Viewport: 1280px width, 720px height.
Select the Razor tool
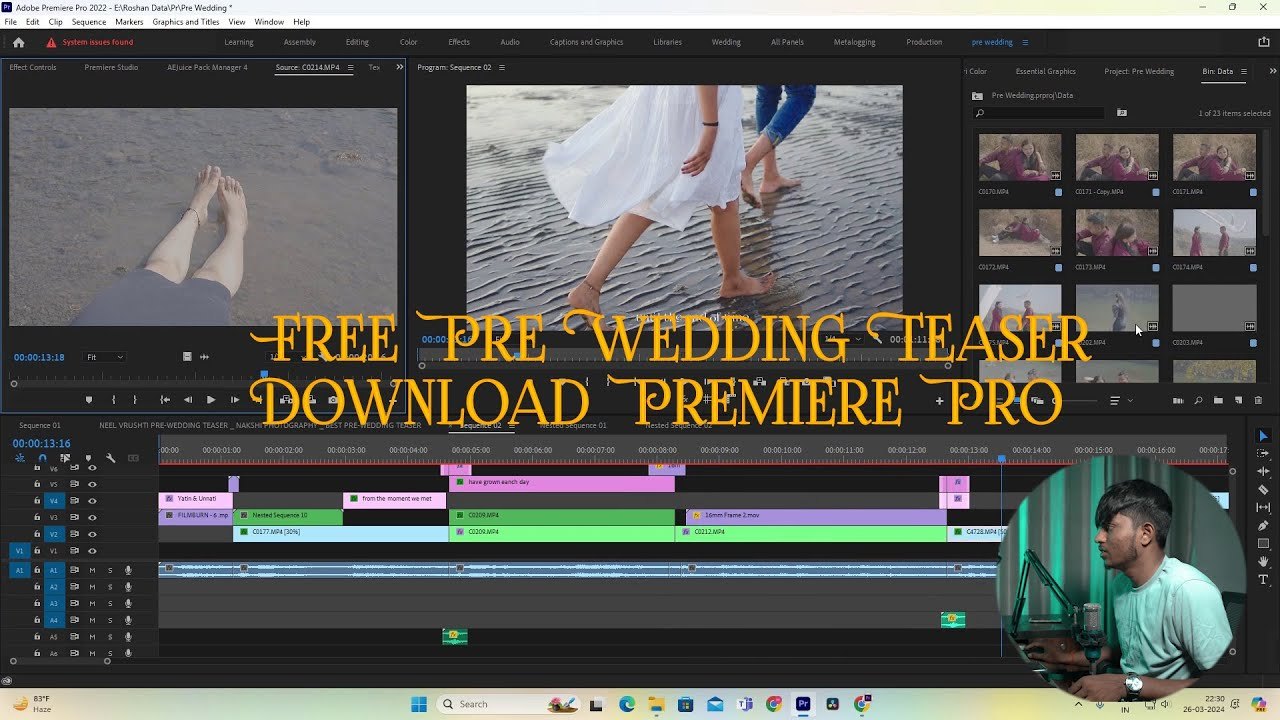[x=1263, y=490]
